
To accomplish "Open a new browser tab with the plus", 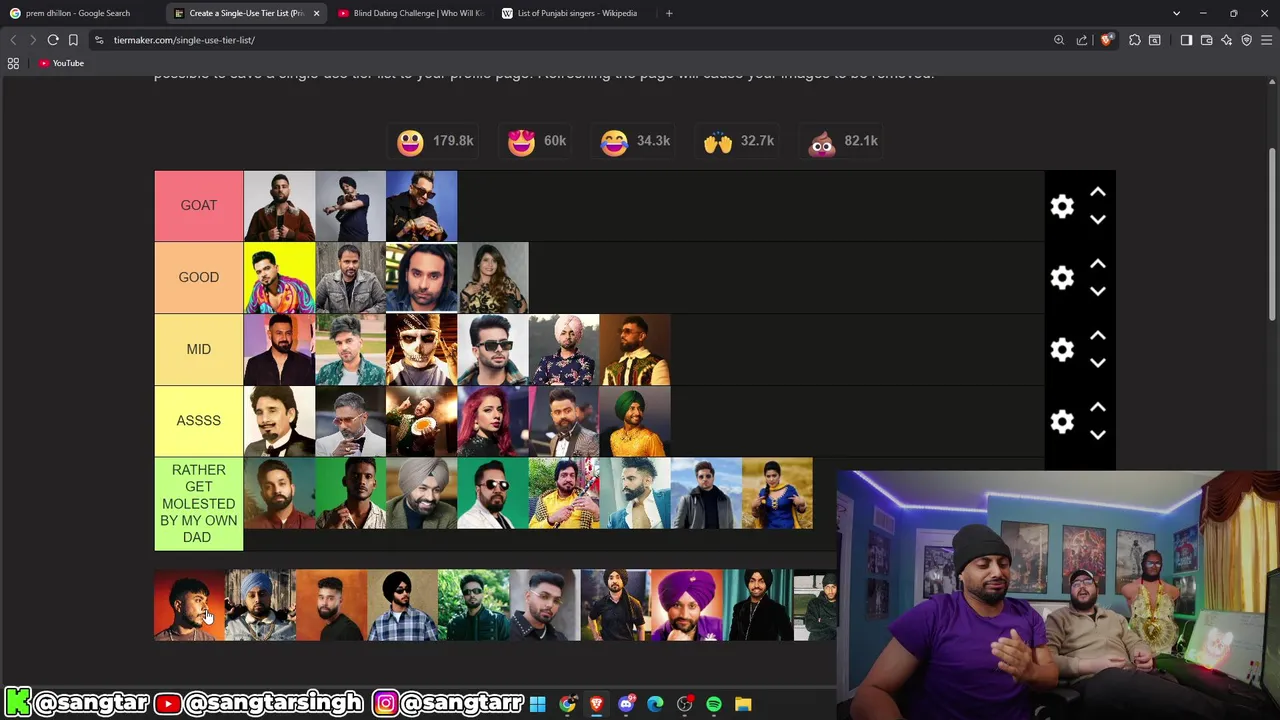I will tap(669, 13).
